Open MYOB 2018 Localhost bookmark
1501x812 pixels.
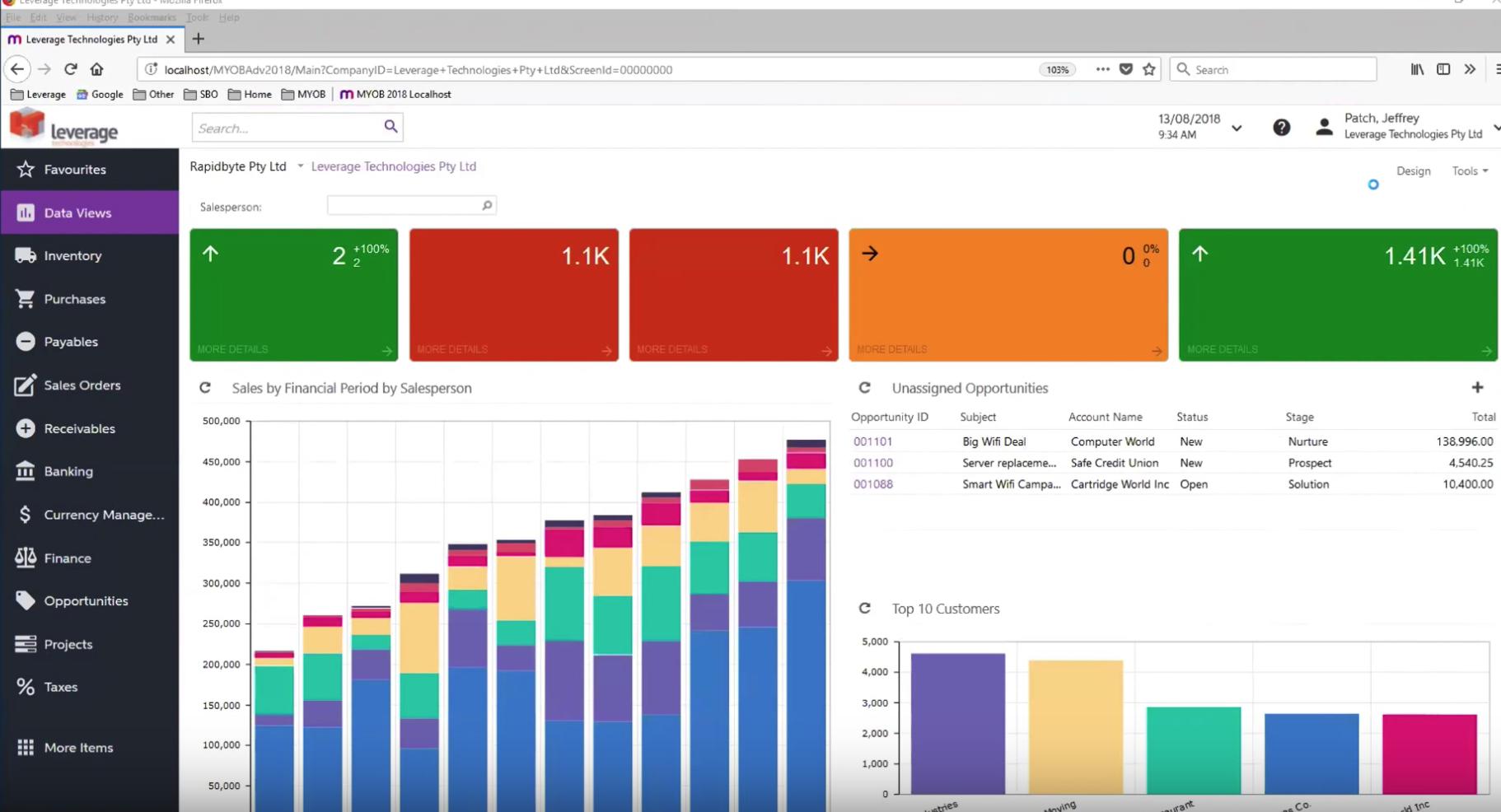[395, 95]
